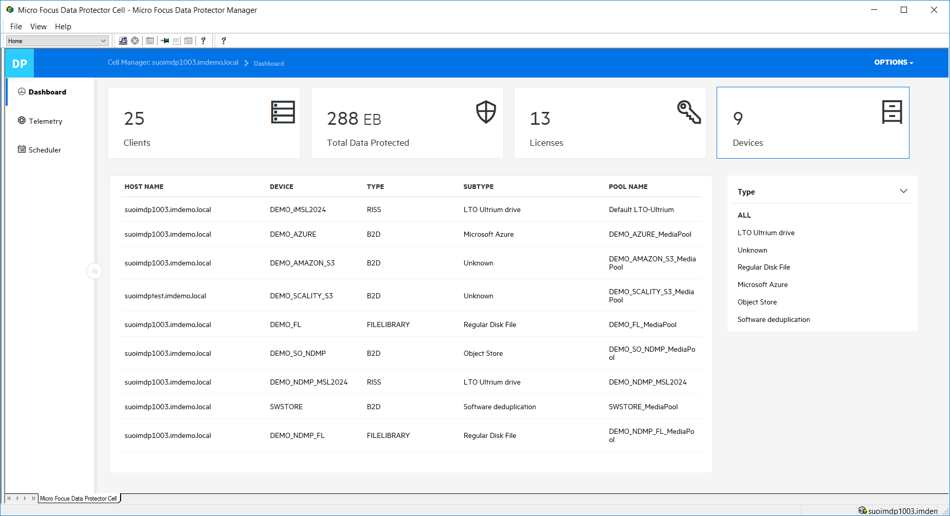Click the Telemetry gear icon in the sidebar
Screen dimensions: 950x516
[22, 121]
